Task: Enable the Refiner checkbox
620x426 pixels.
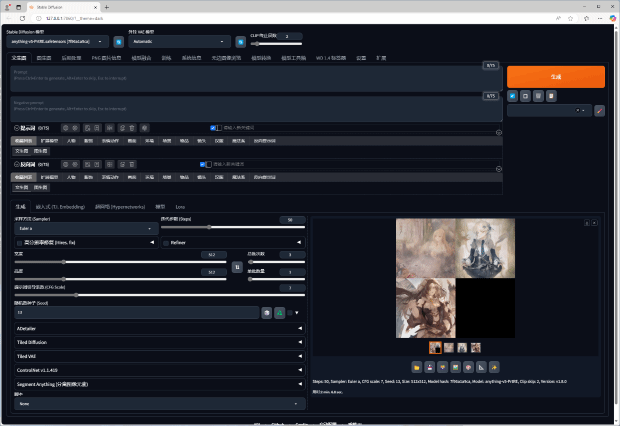Action: tap(166, 243)
